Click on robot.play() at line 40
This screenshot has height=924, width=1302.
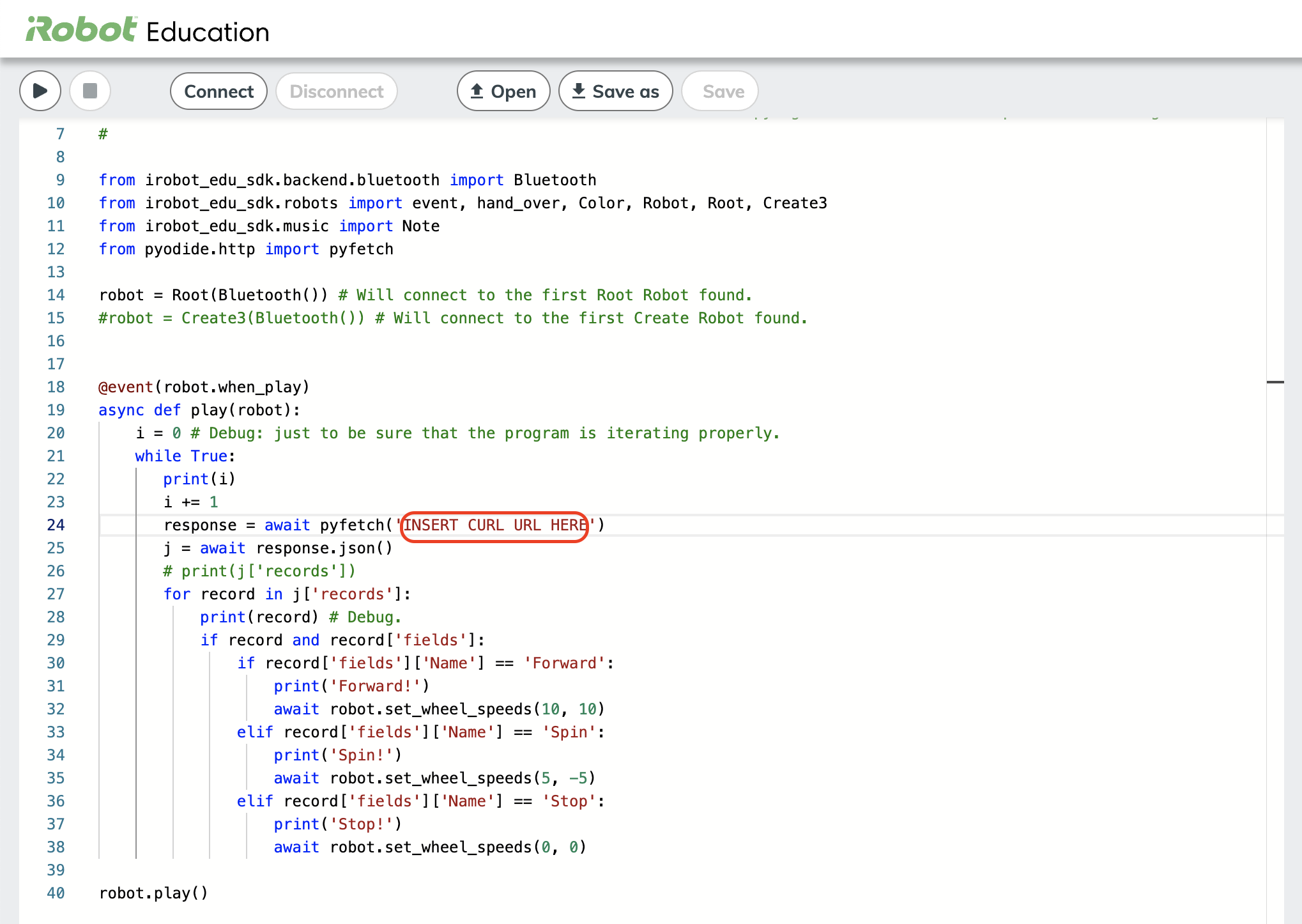pyautogui.click(x=153, y=893)
